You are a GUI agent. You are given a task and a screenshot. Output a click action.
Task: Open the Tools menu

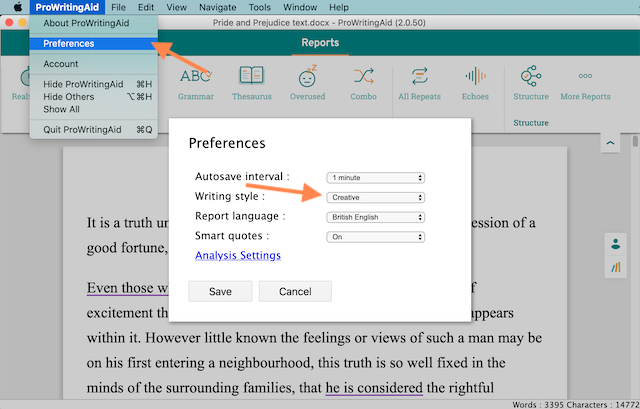260,7
